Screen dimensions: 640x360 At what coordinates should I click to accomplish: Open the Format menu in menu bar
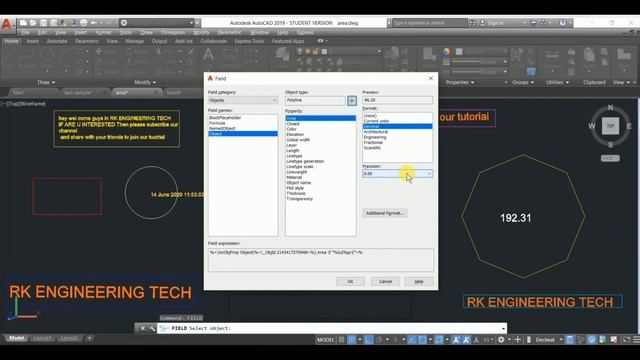point(103,32)
